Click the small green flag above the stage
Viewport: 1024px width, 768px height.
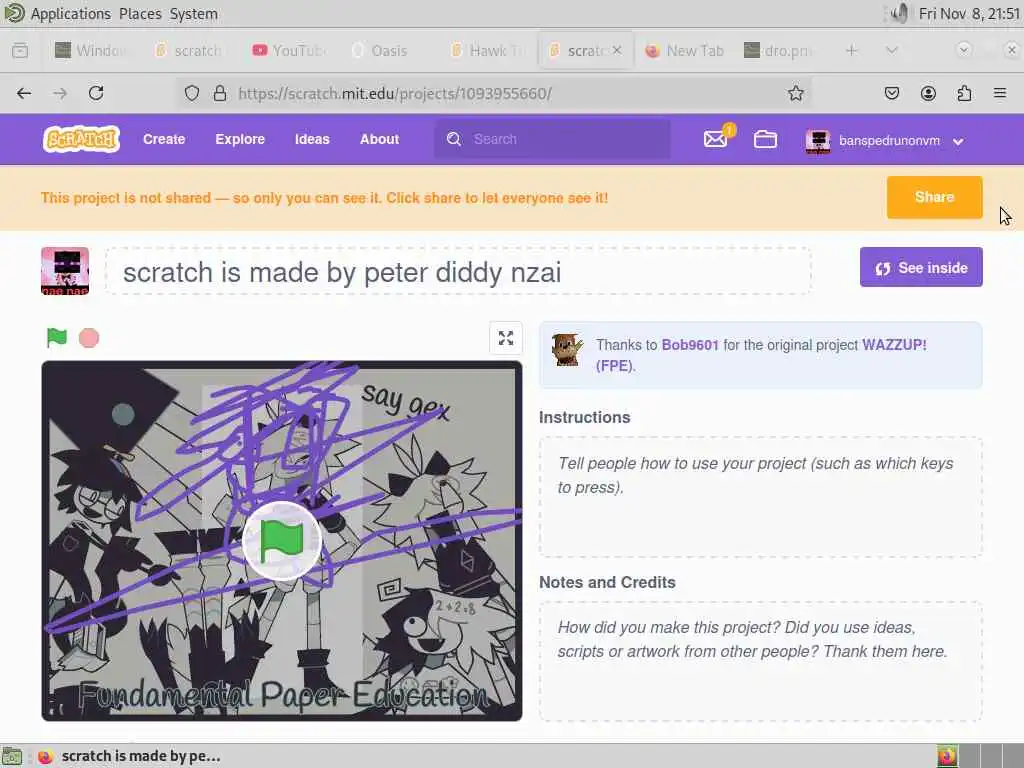click(x=57, y=338)
